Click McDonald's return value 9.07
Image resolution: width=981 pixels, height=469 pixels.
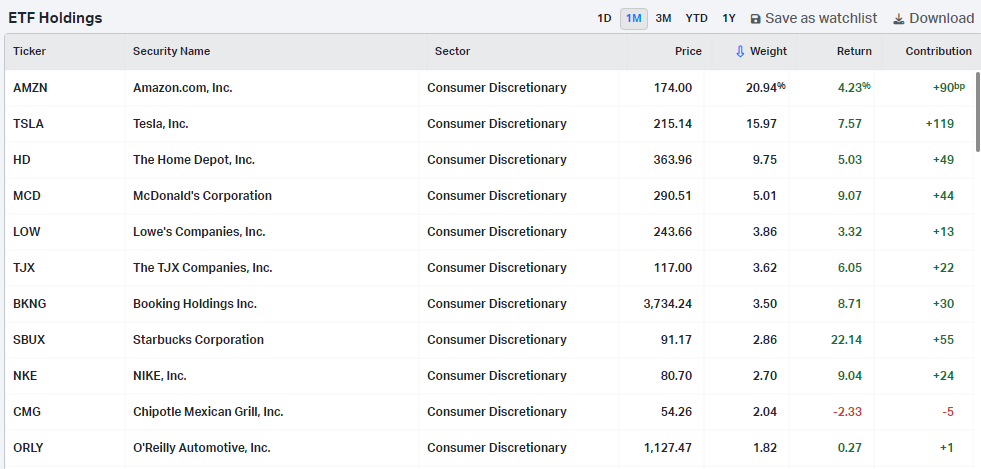coord(850,196)
